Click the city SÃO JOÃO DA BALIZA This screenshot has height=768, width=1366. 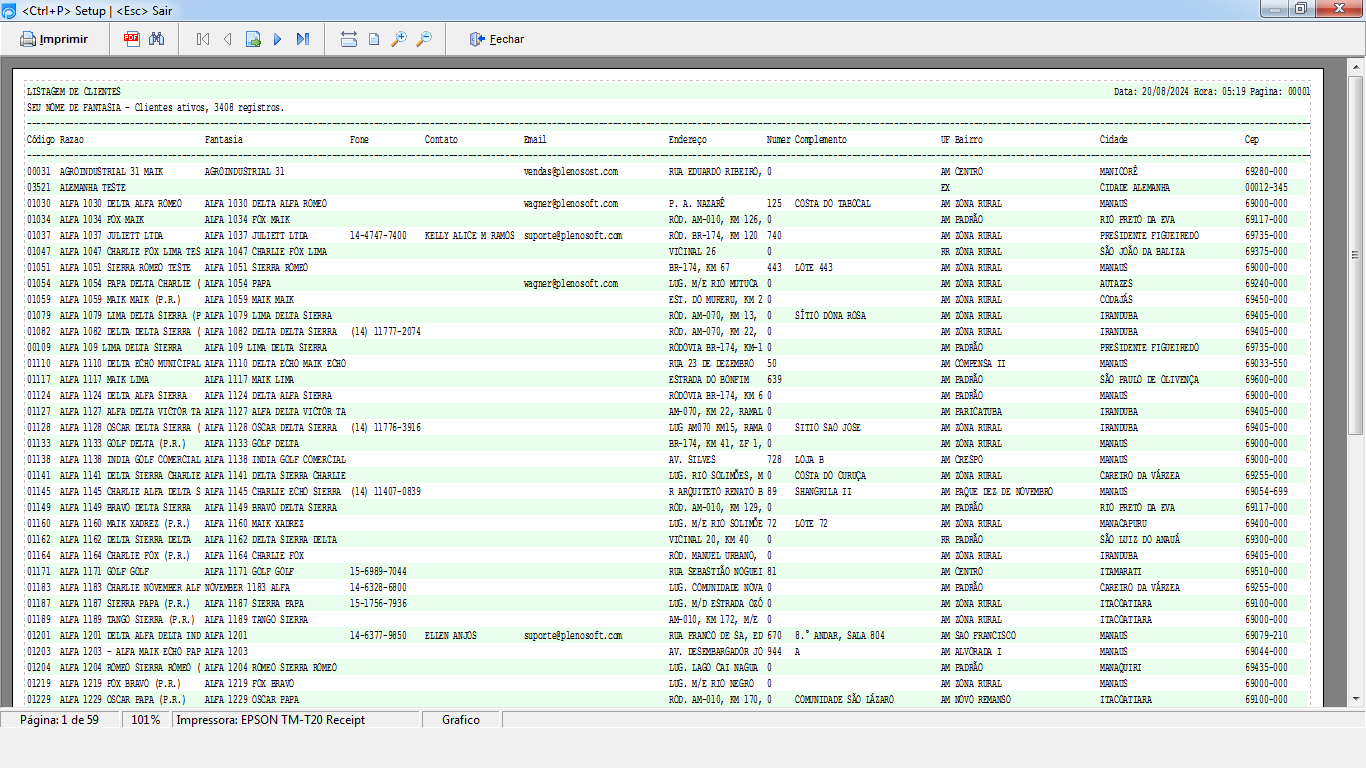1143,252
